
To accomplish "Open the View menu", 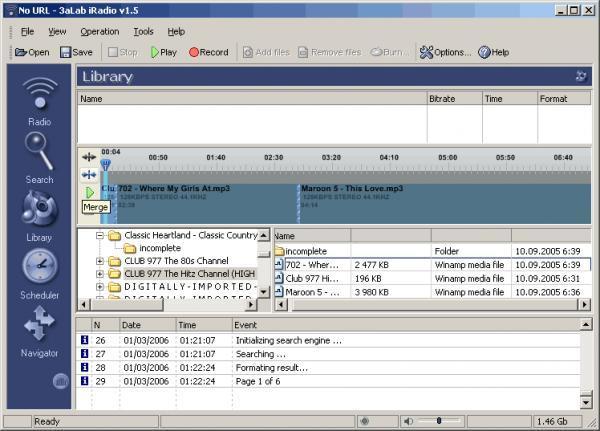I will click(x=57, y=31).
